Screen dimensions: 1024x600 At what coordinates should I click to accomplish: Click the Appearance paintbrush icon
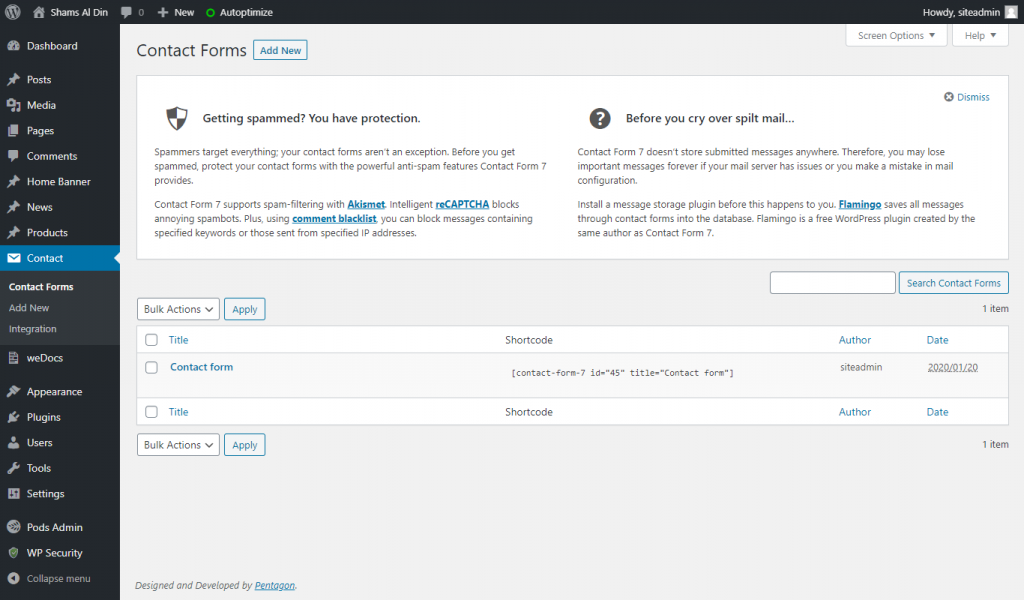pyautogui.click(x=13, y=392)
